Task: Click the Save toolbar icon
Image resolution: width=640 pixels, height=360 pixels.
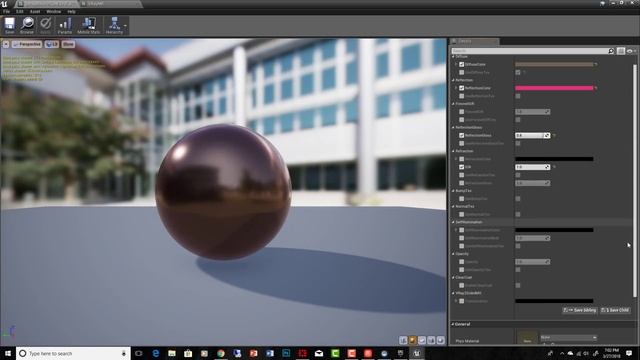Action: [x=9, y=25]
